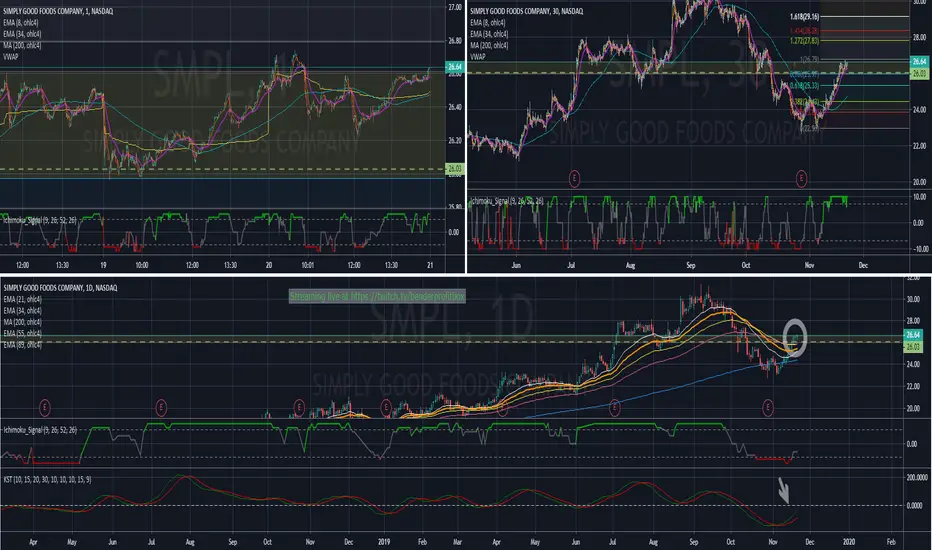Click the 1.272(27.83) Fibonacci level label

pyautogui.click(x=804, y=40)
